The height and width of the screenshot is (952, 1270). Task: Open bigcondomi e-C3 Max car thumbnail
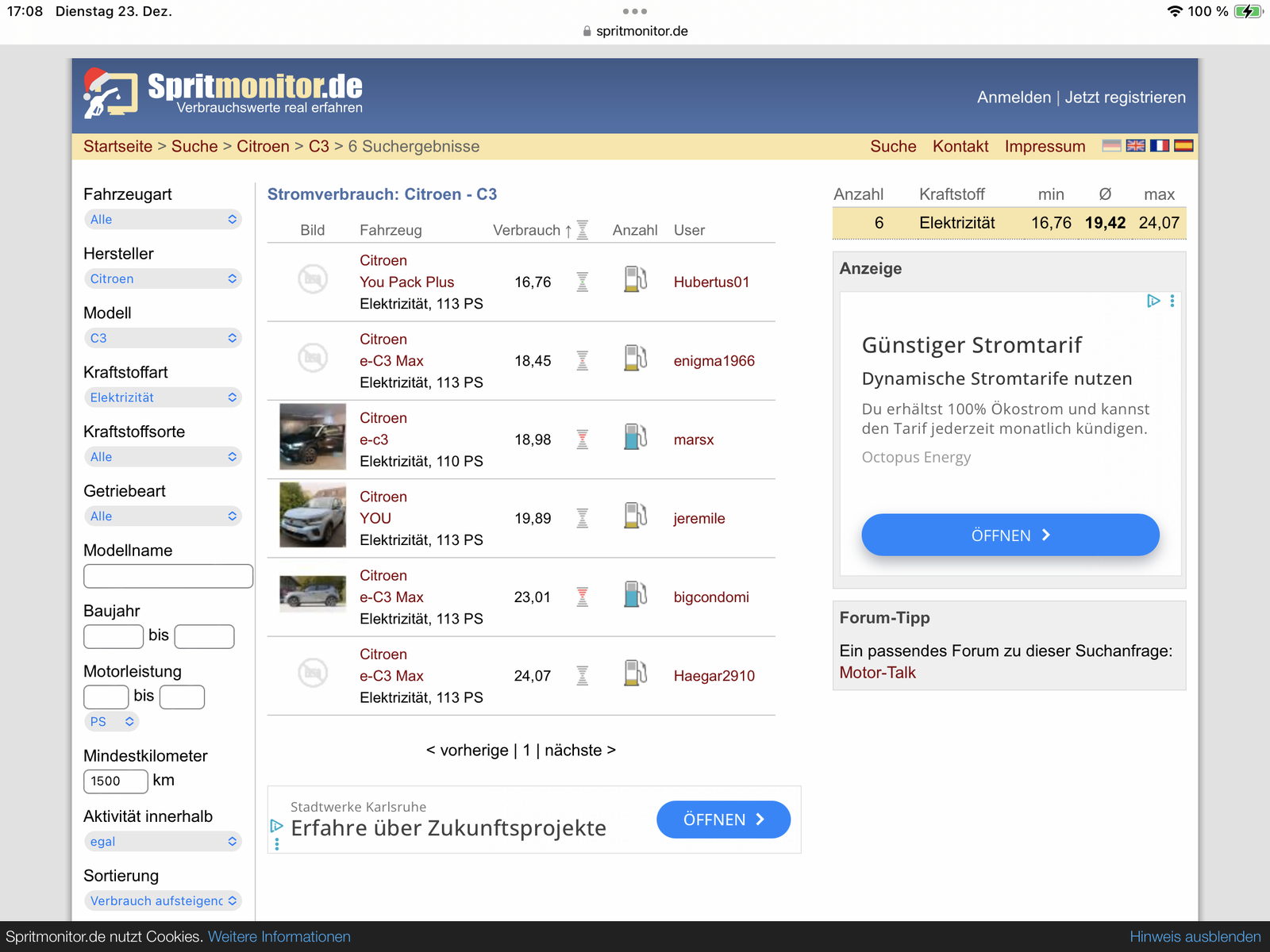(x=313, y=593)
